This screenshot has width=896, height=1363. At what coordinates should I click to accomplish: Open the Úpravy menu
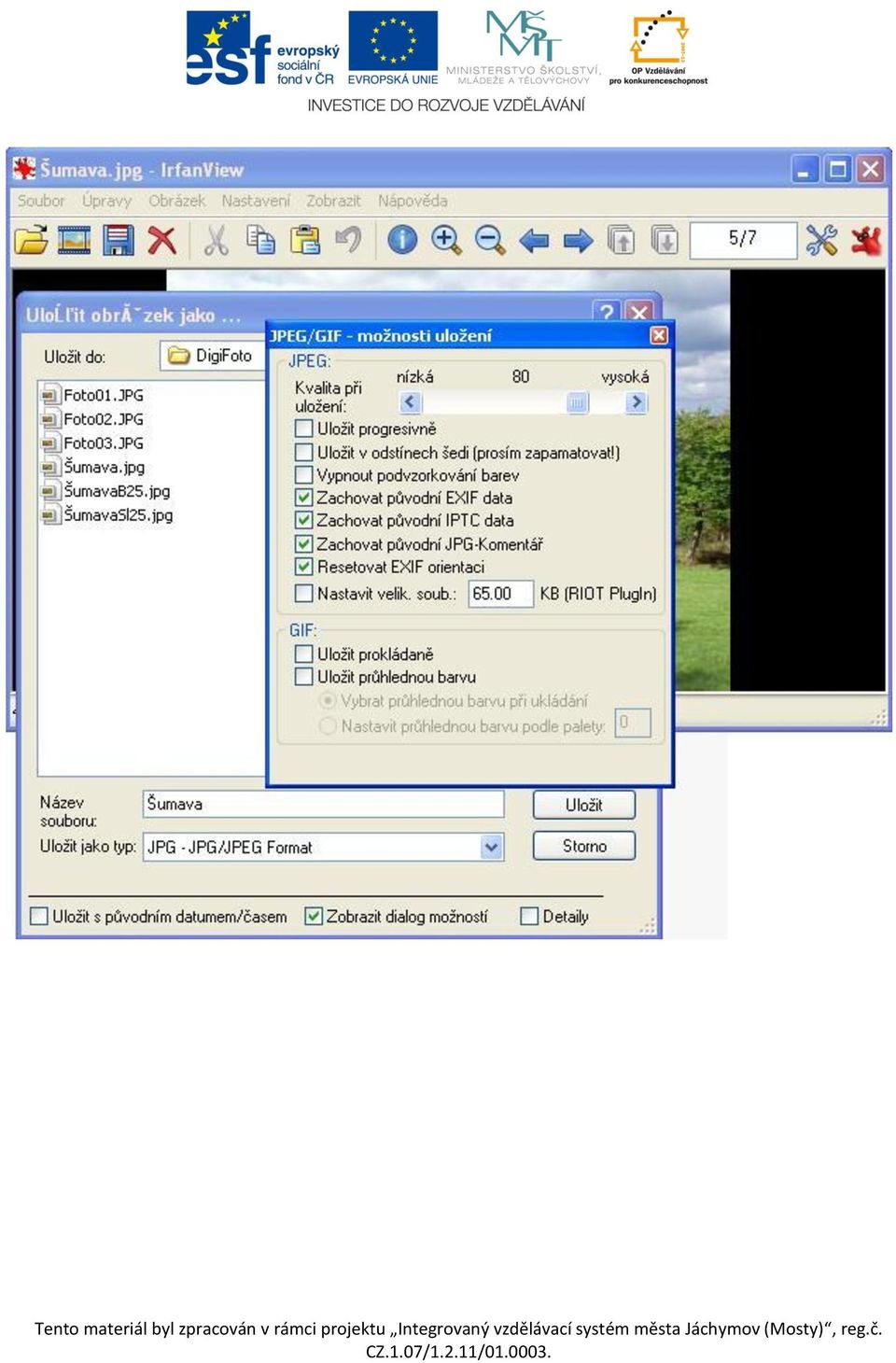click(x=106, y=201)
